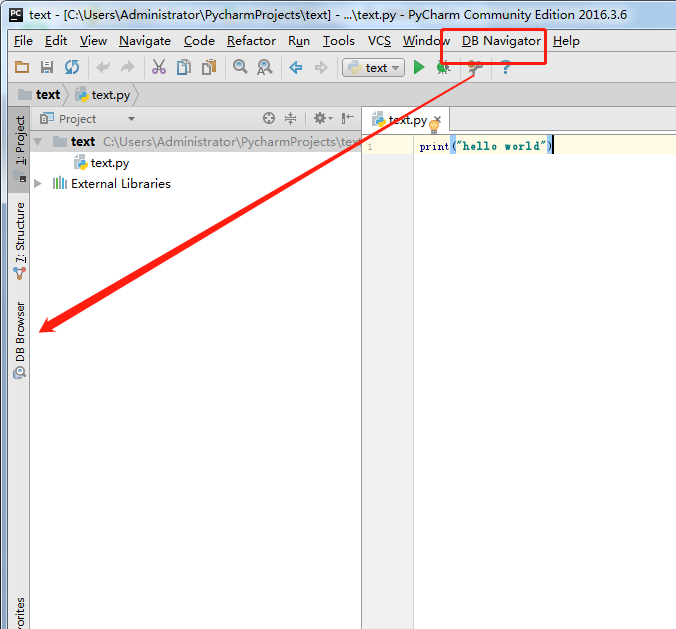
Task: Click the Copy icon in toolbar
Action: (184, 68)
